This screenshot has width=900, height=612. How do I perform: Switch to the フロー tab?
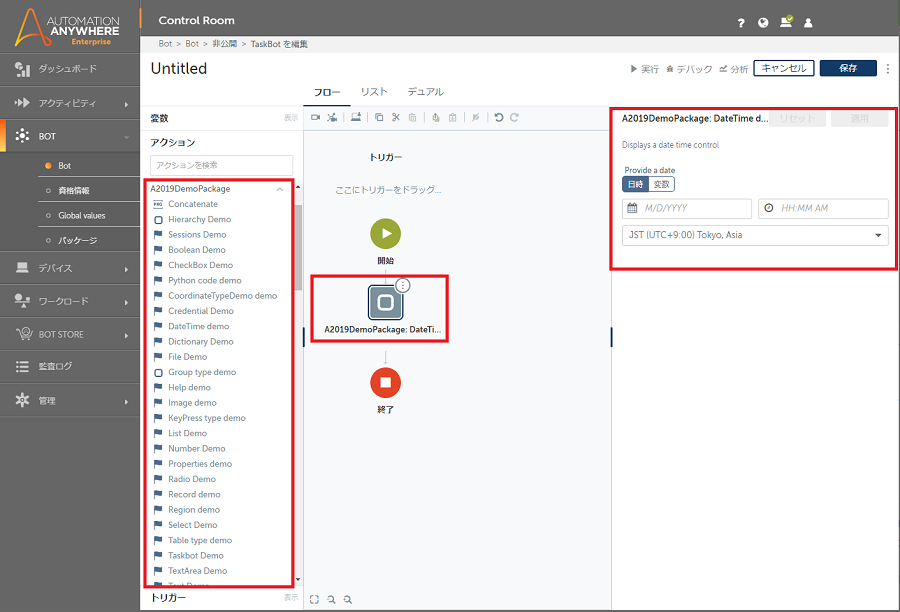point(327,92)
